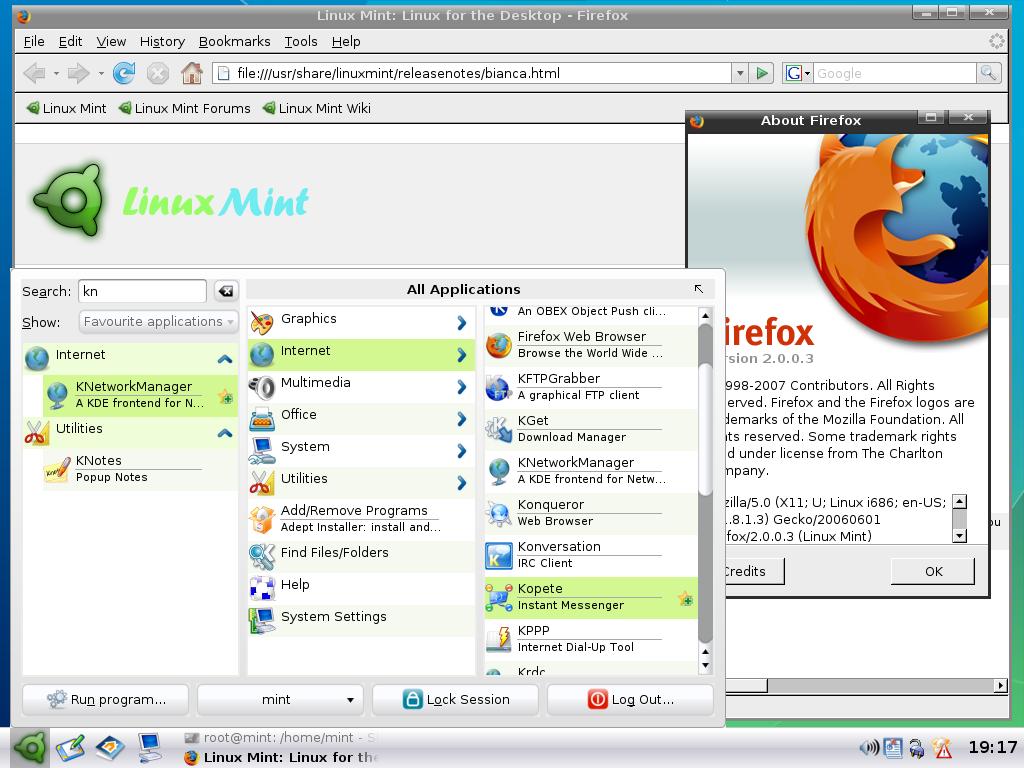Open the Linux Mint Forums bookmark
This screenshot has width=1024, height=768.
185,108
